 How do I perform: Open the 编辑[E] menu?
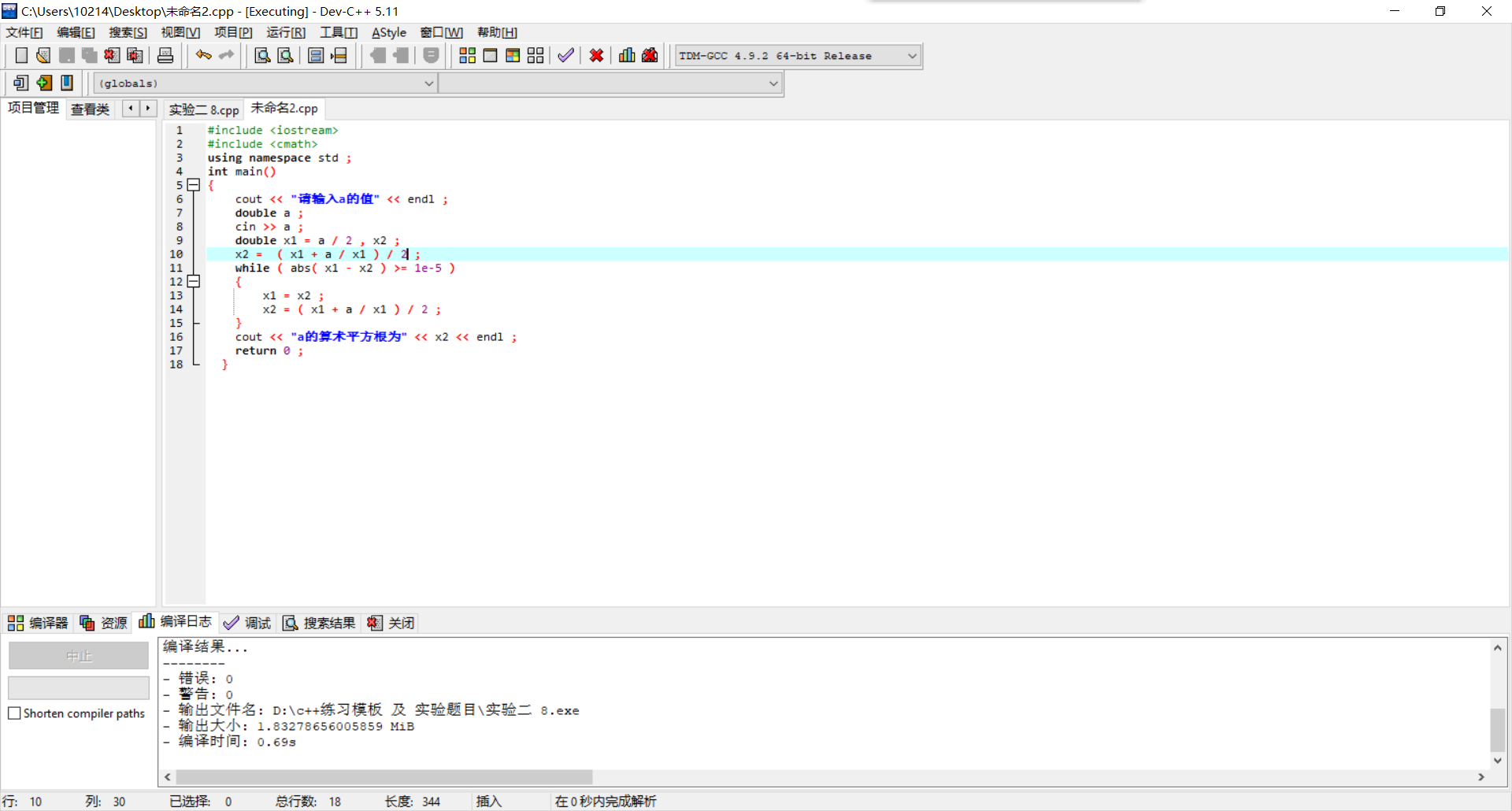(76, 32)
